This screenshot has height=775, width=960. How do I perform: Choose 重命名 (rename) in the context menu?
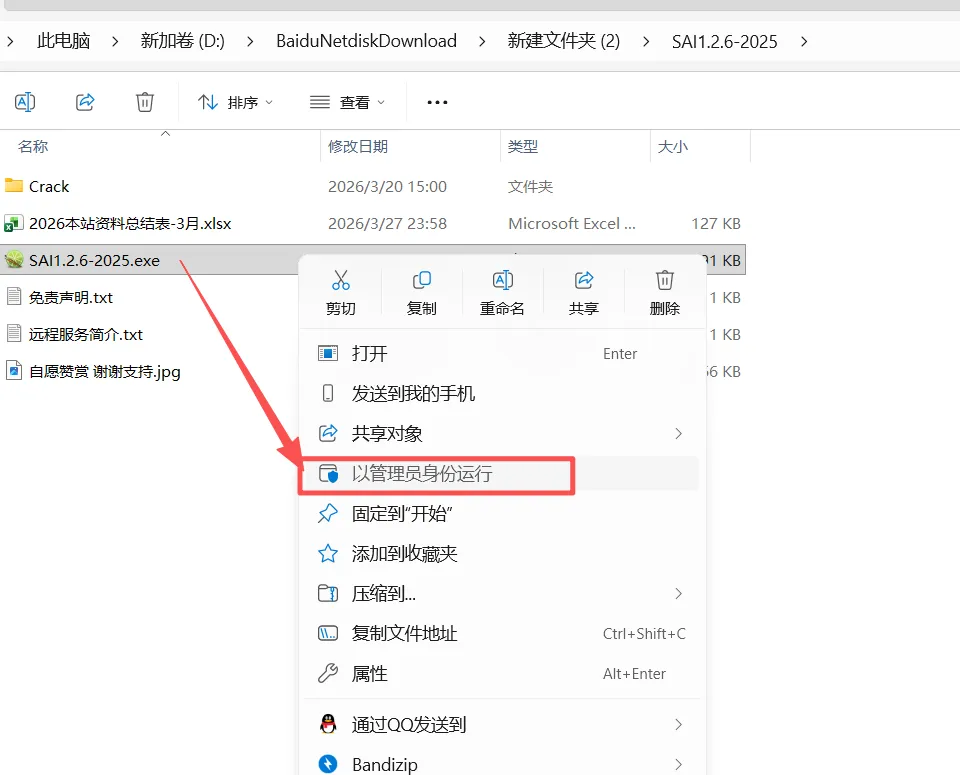click(x=502, y=293)
